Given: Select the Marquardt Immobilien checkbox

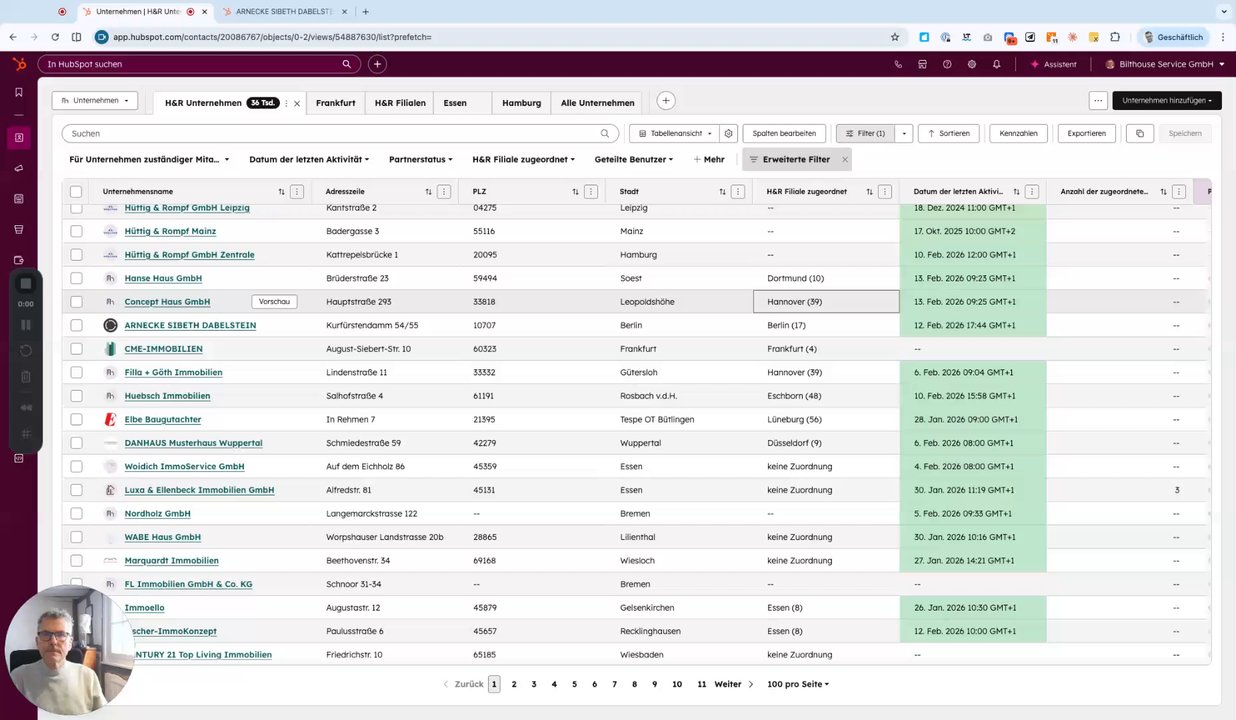Looking at the screenshot, I should point(76,561).
